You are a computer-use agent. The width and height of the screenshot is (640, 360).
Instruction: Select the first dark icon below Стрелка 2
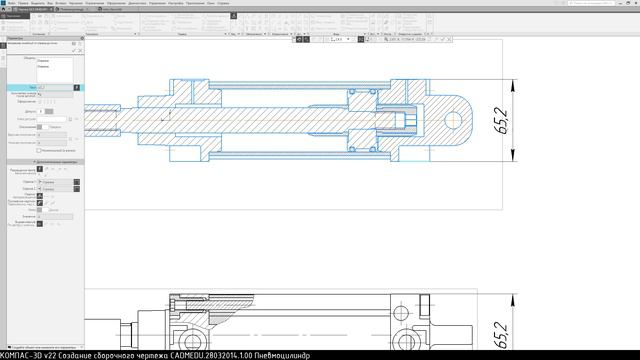click(40, 196)
